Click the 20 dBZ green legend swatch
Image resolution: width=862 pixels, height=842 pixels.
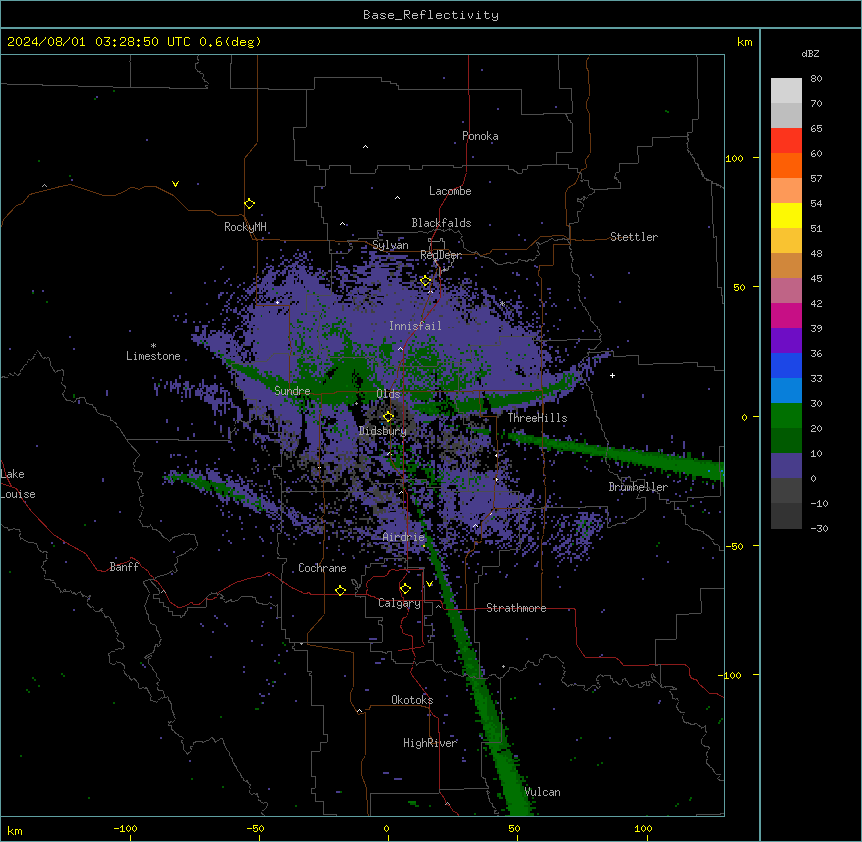[786, 440]
